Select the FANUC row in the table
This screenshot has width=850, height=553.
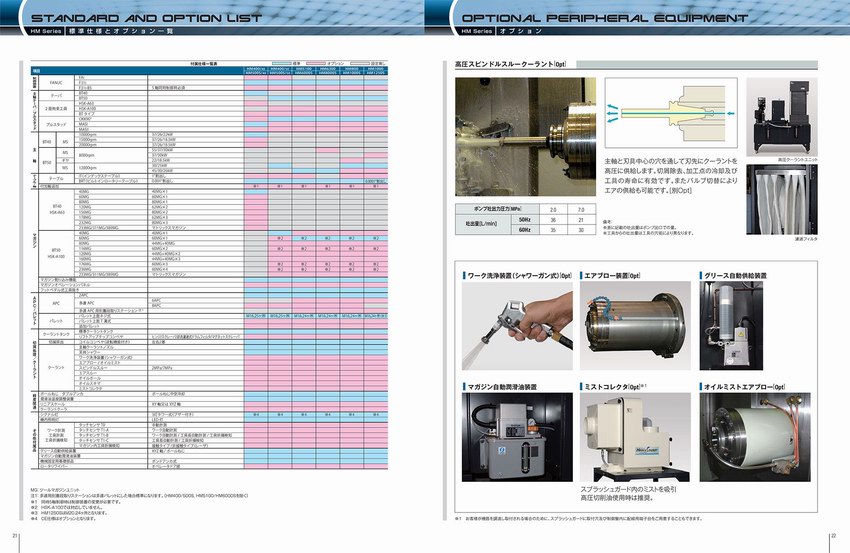pos(57,82)
